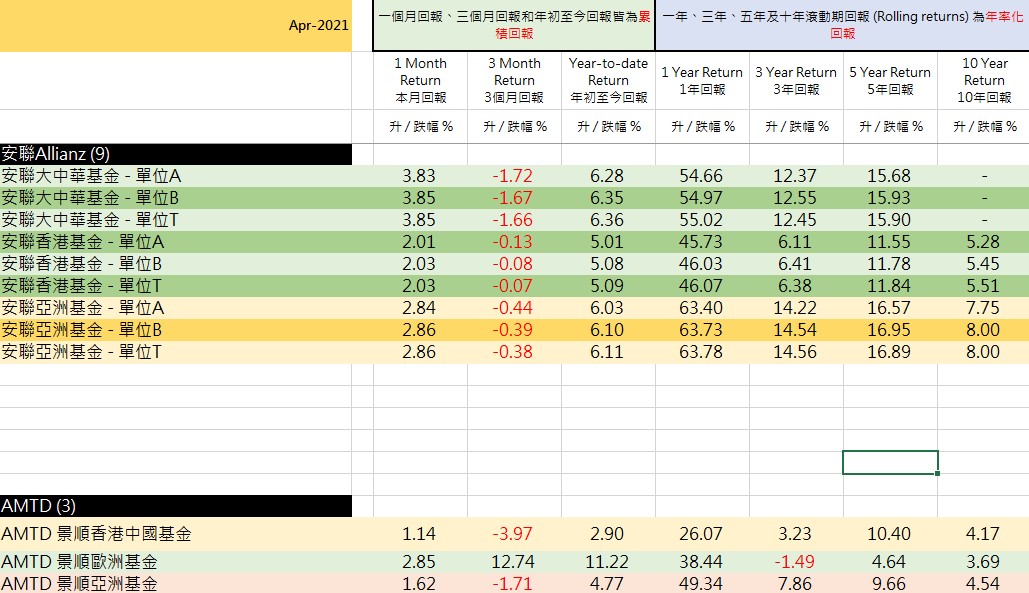Click the '3 Month Return 3個月回報' column header

tap(514, 81)
